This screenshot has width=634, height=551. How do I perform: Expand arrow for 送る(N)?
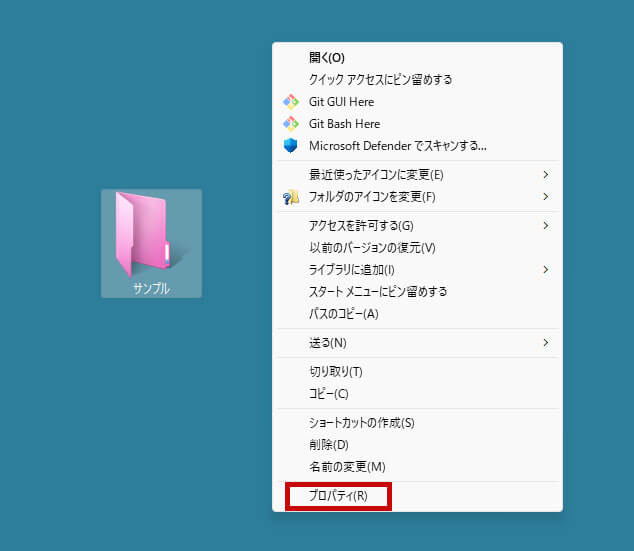pyautogui.click(x=545, y=343)
